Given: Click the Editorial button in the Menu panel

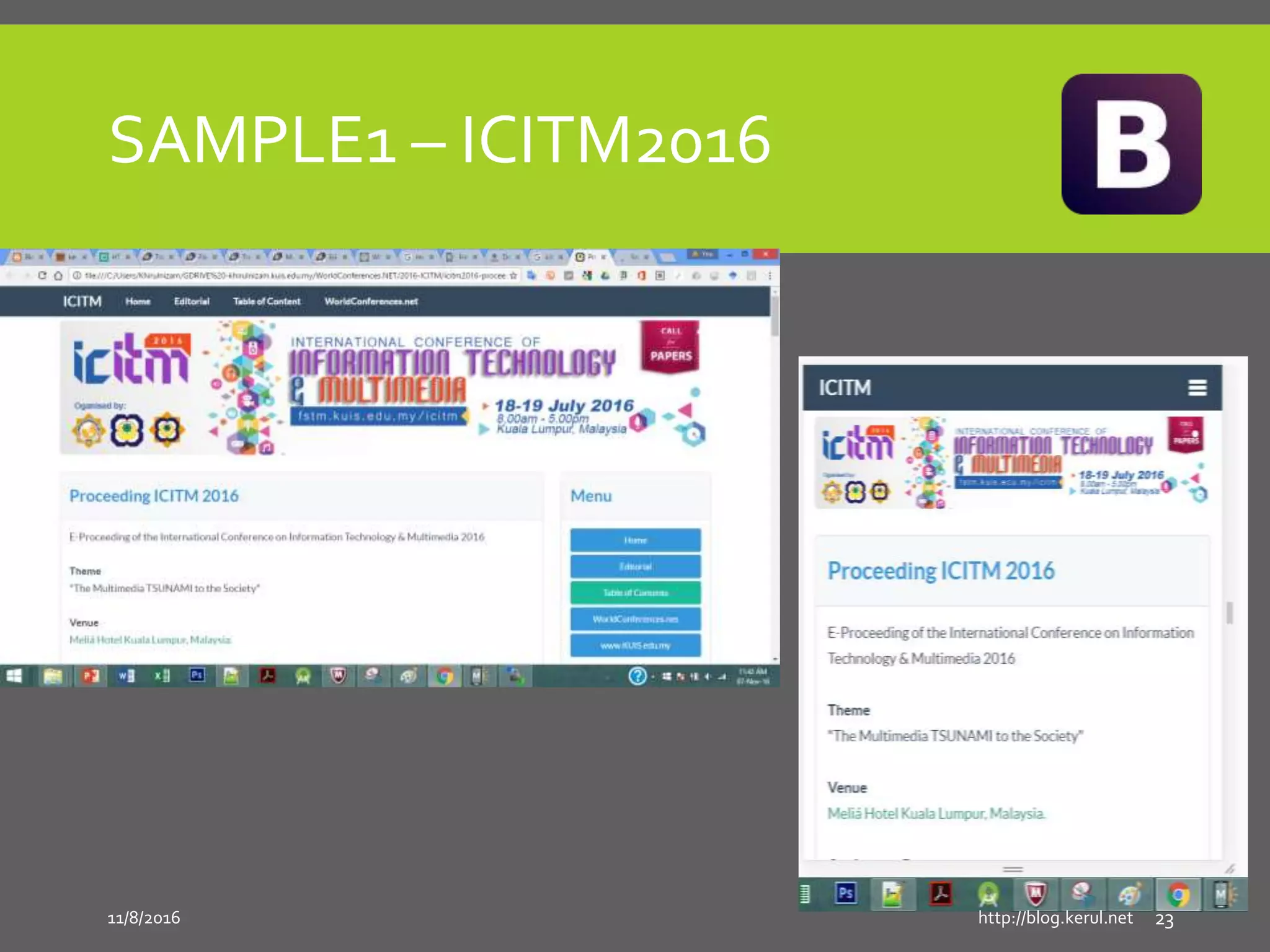Looking at the screenshot, I should click(x=636, y=566).
